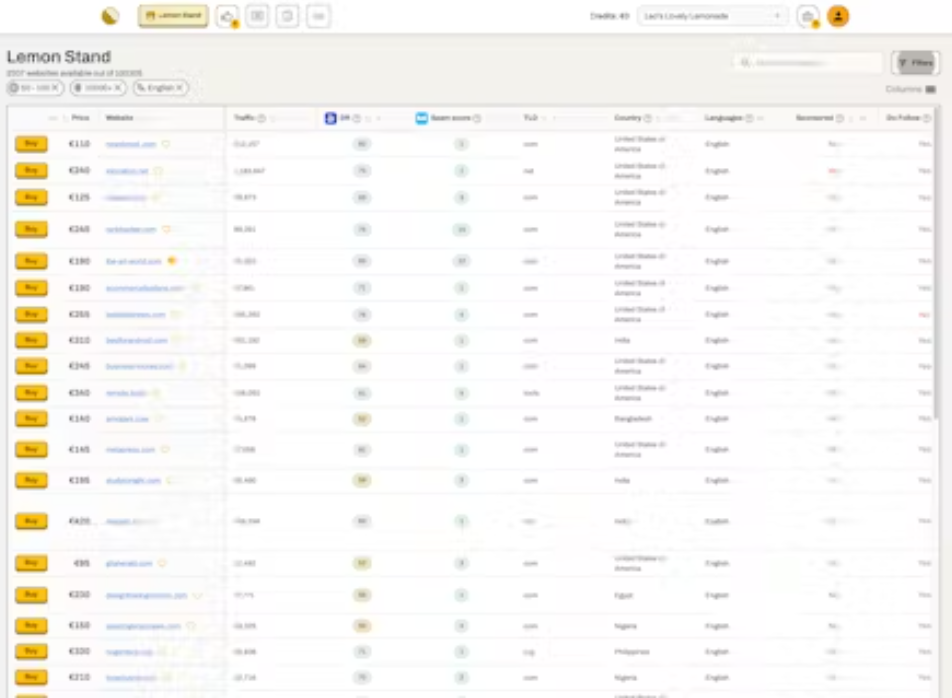Click the Languages column info icon
The image size is (952, 698).
(x=749, y=118)
